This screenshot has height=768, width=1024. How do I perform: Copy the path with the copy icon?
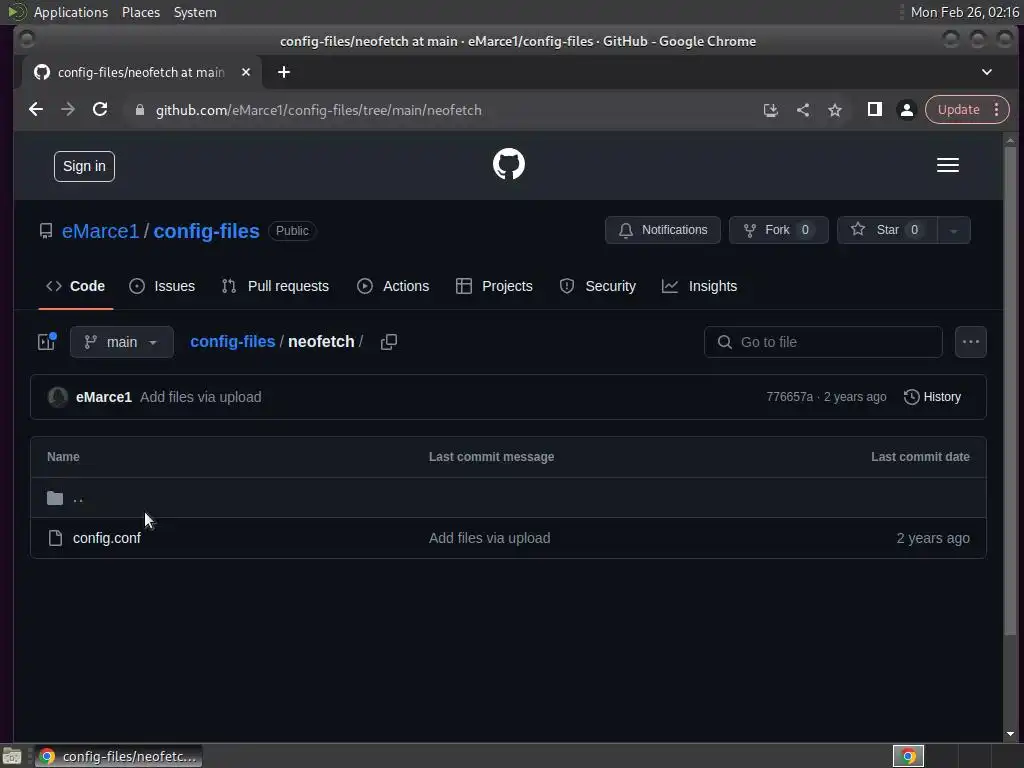coord(389,342)
